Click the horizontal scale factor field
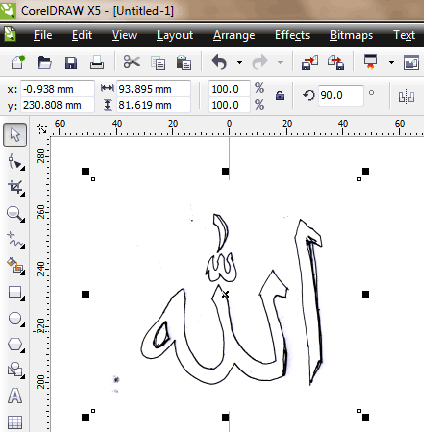Screen dimensions: 424x432 [x=229, y=89]
